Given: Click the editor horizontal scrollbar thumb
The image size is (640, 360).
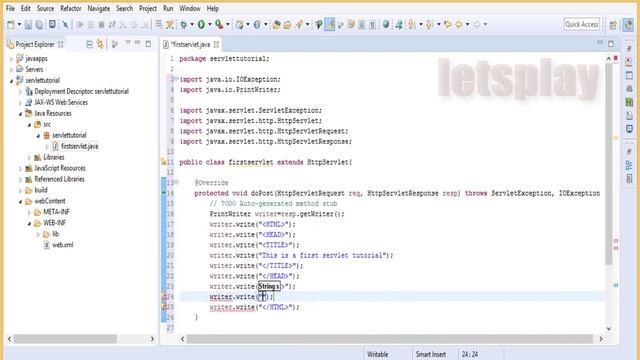Looking at the screenshot, I should tap(390, 339).
